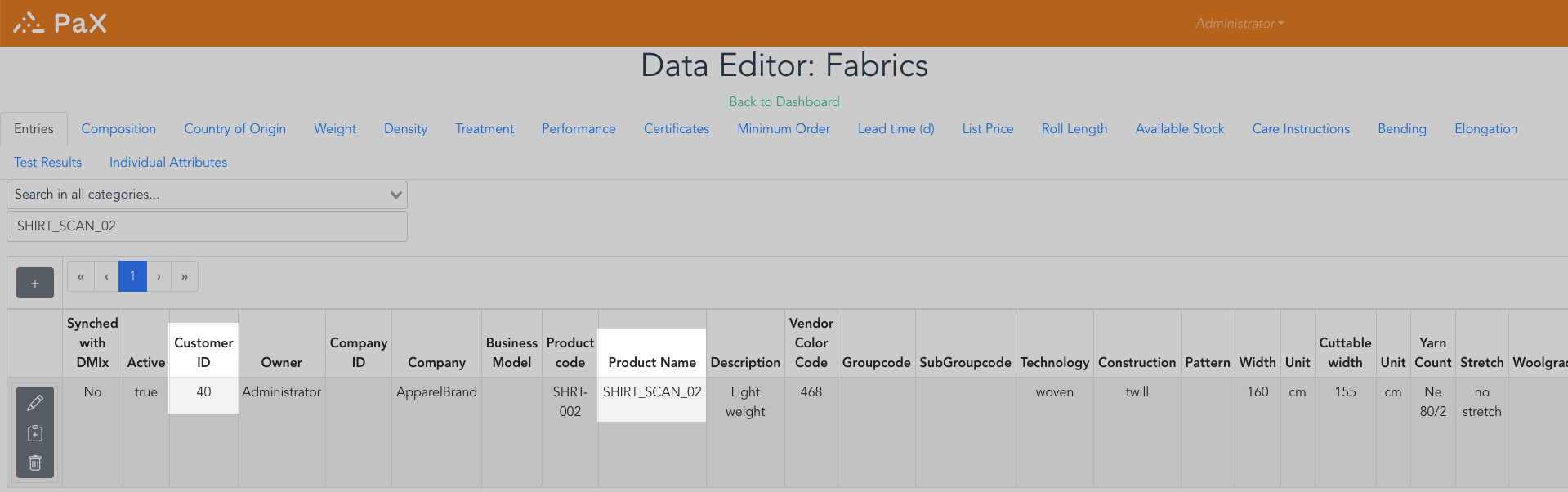Click the duplicate clipboard icon for SHIRT_SCAN_02

[35, 433]
